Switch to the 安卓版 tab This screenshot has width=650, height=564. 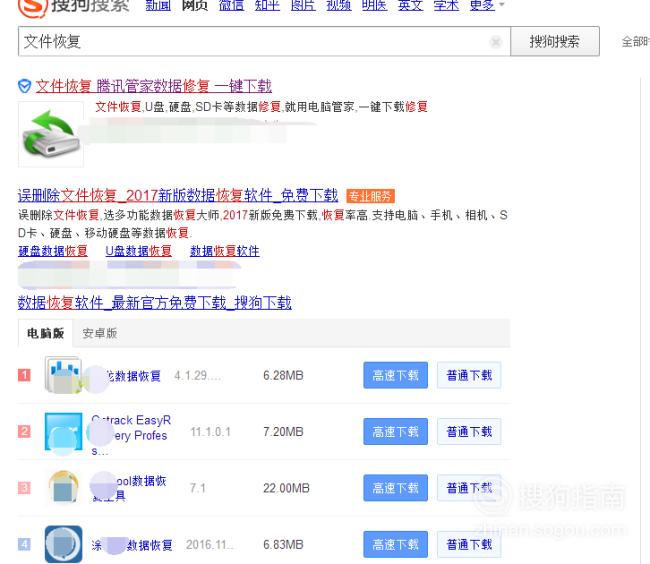[99, 333]
